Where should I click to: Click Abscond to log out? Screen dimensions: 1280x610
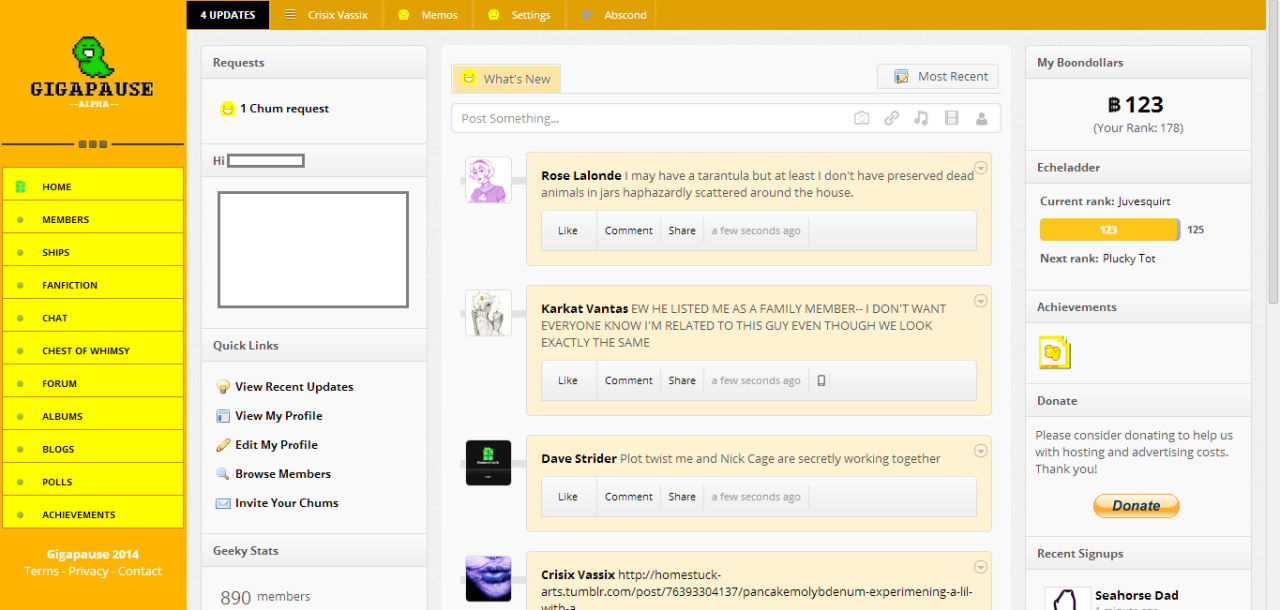[x=614, y=15]
